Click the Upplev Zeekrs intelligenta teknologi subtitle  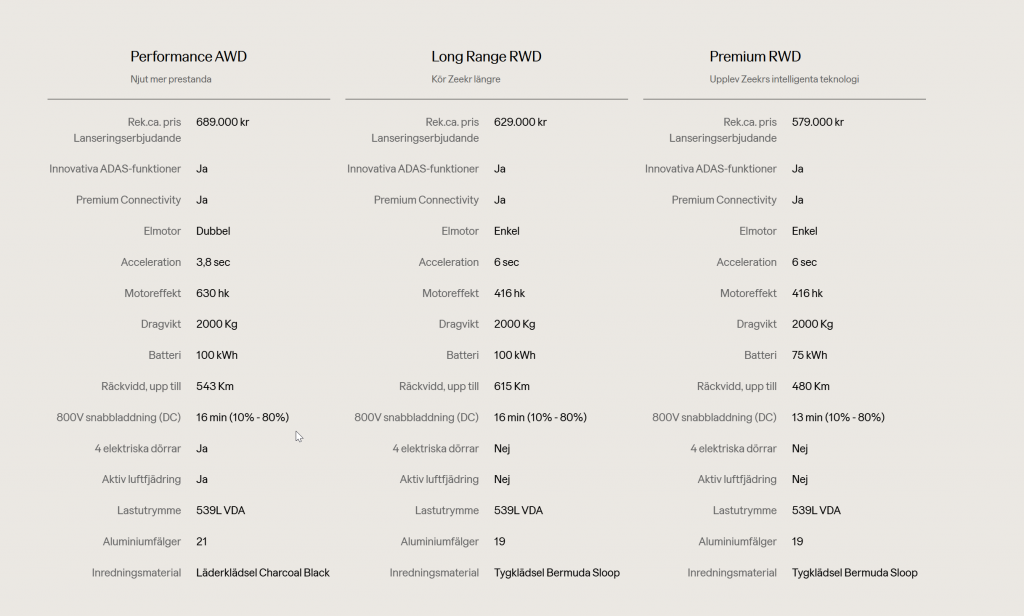[x=784, y=79]
